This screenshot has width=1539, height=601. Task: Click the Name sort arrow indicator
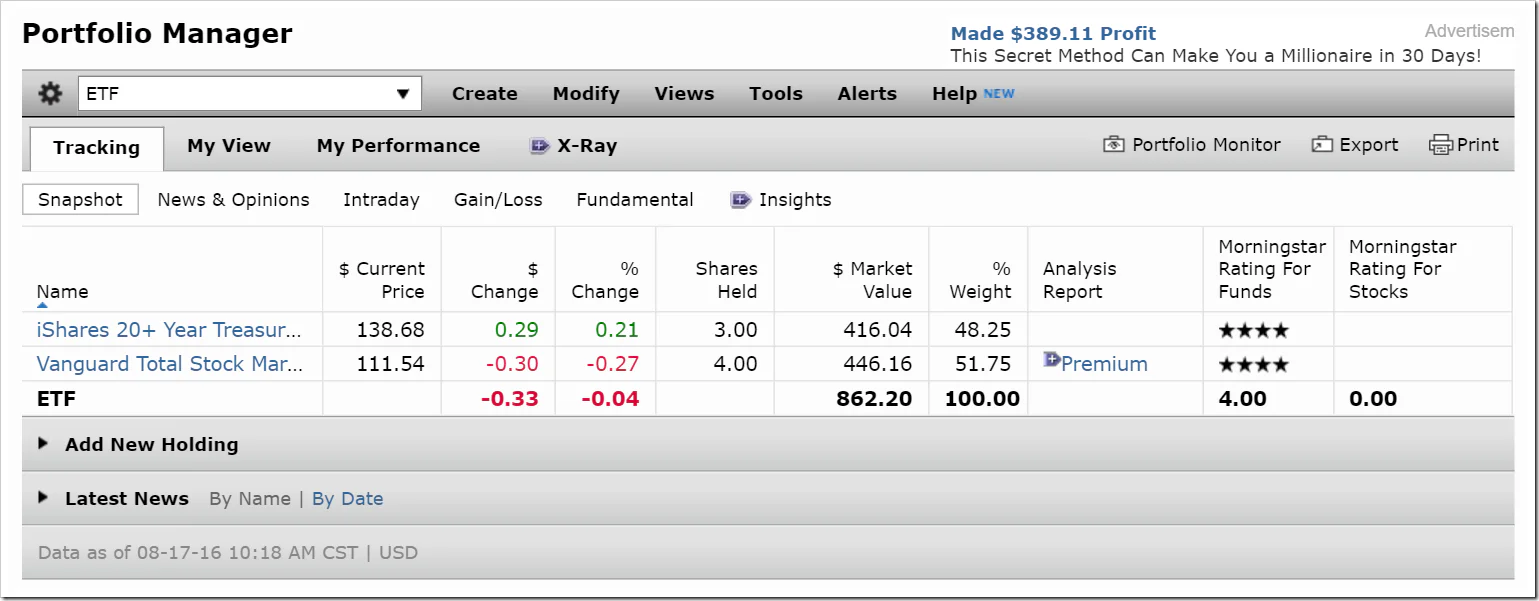tap(42, 306)
